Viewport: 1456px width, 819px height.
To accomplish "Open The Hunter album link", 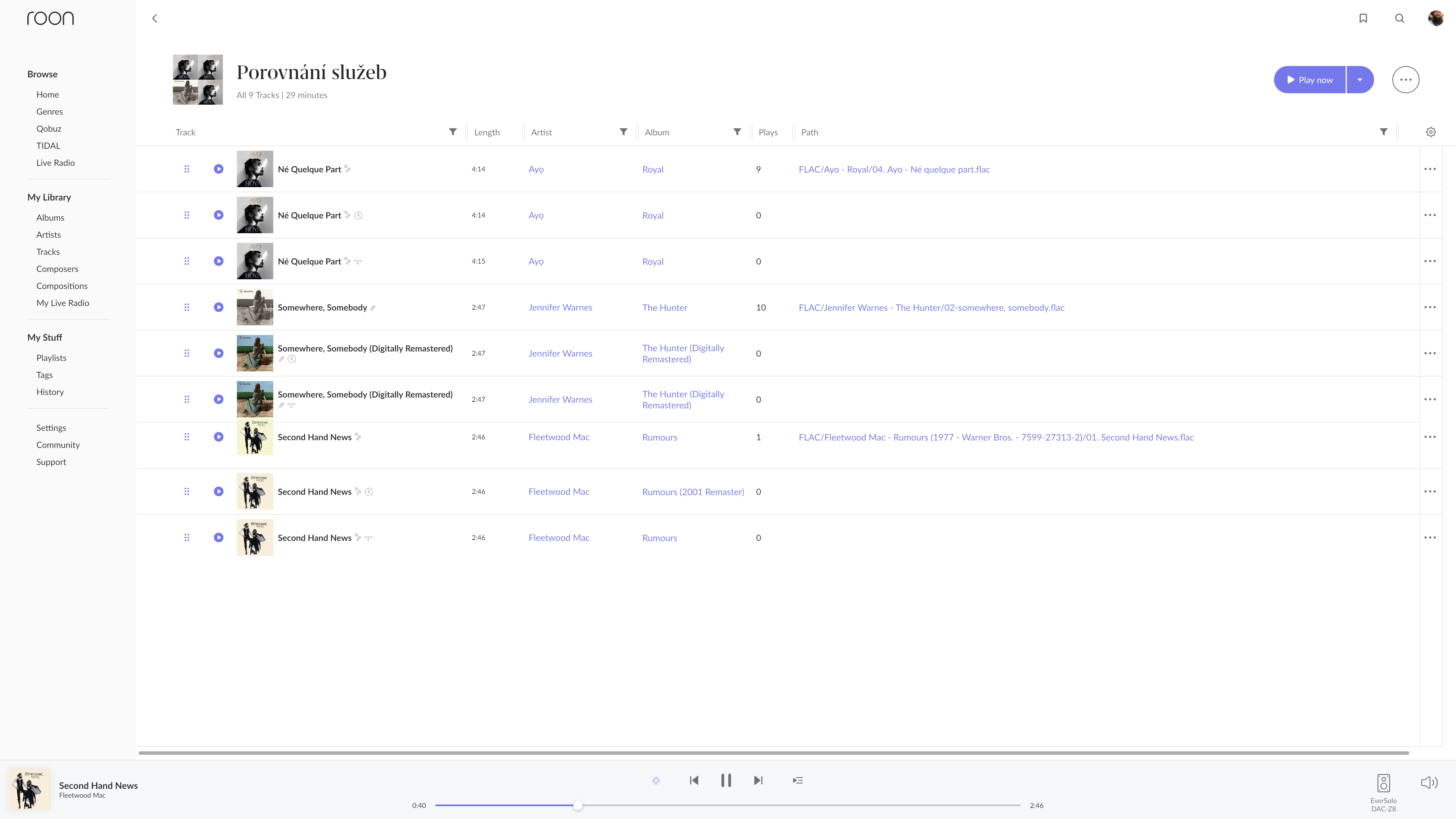I will (x=665, y=307).
